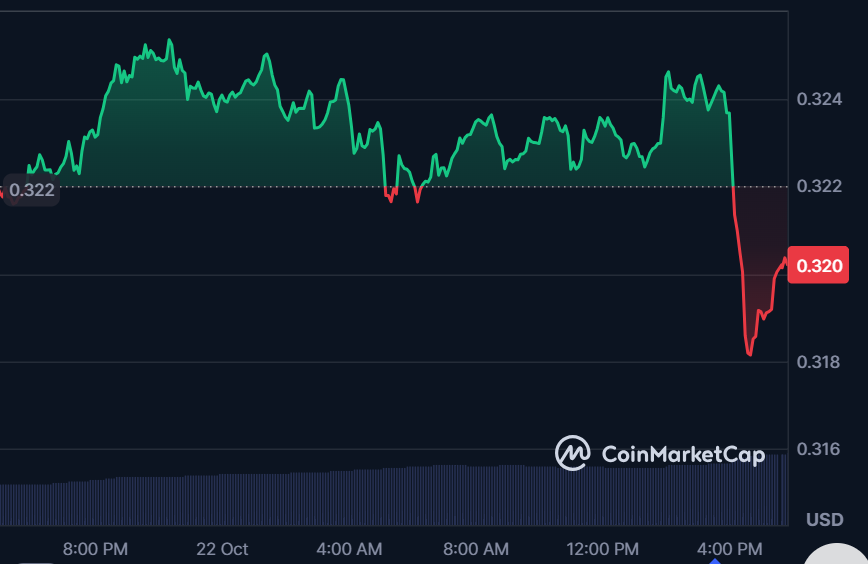Click the CoinMarketCap logo icon
868x564 pixels.
(573, 453)
